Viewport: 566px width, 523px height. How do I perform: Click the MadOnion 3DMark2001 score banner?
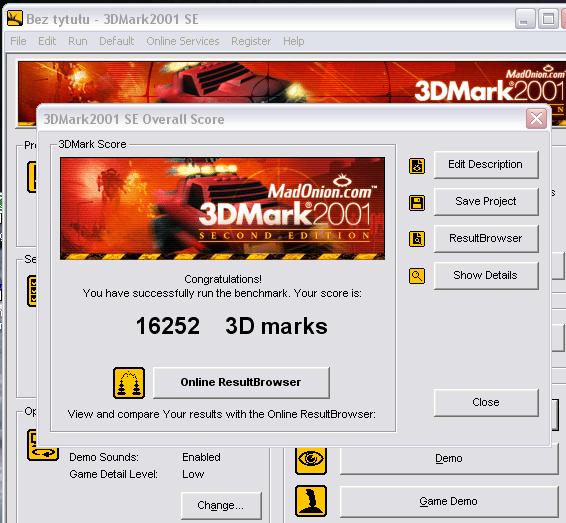coord(222,208)
